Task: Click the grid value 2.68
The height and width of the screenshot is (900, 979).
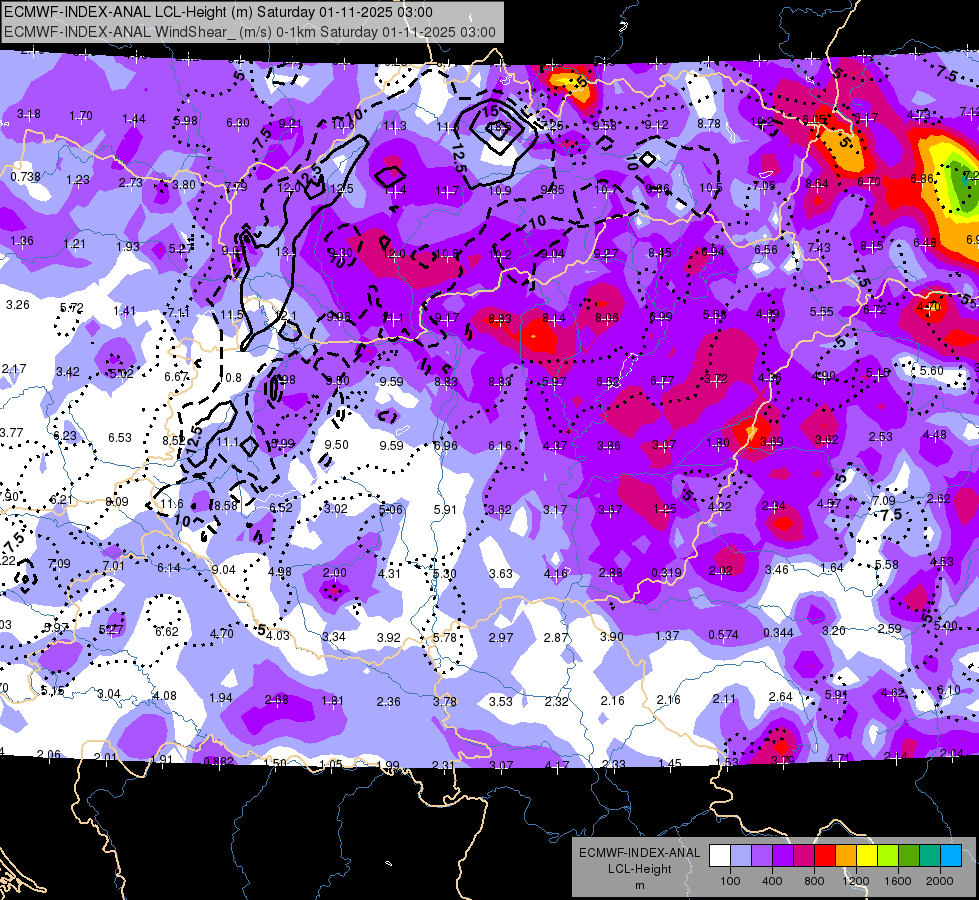Action: [x=277, y=700]
